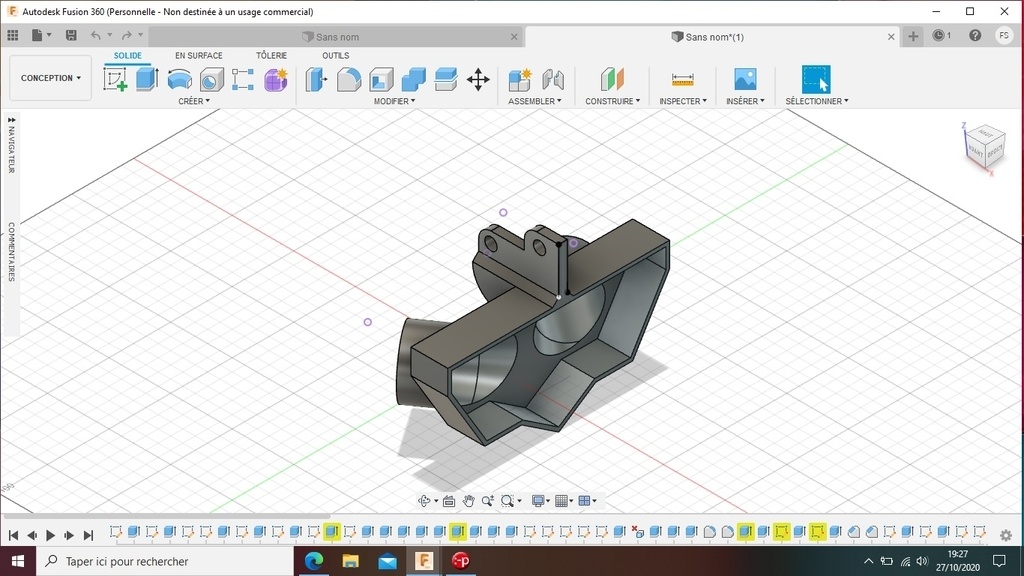This screenshot has height=576, width=1024.
Task: Close the first Sans nom tab
Action: [514, 37]
